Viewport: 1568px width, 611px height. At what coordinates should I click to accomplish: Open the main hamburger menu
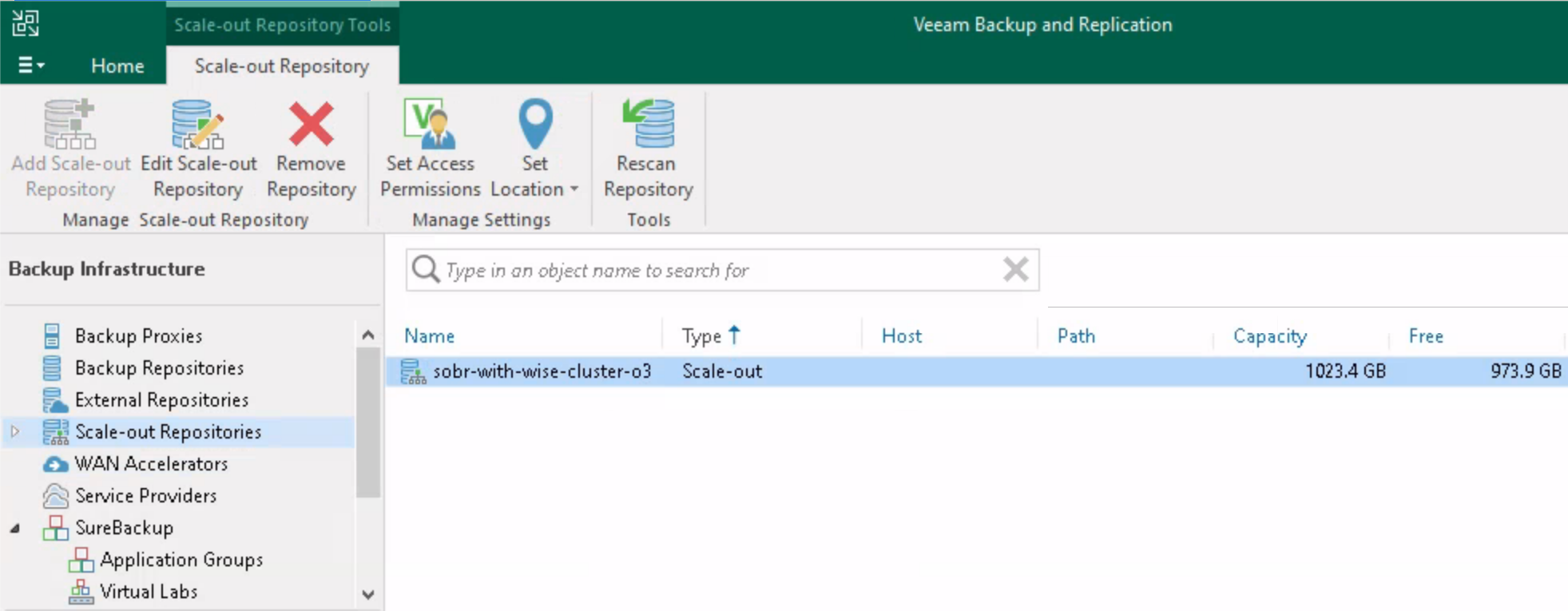point(30,65)
